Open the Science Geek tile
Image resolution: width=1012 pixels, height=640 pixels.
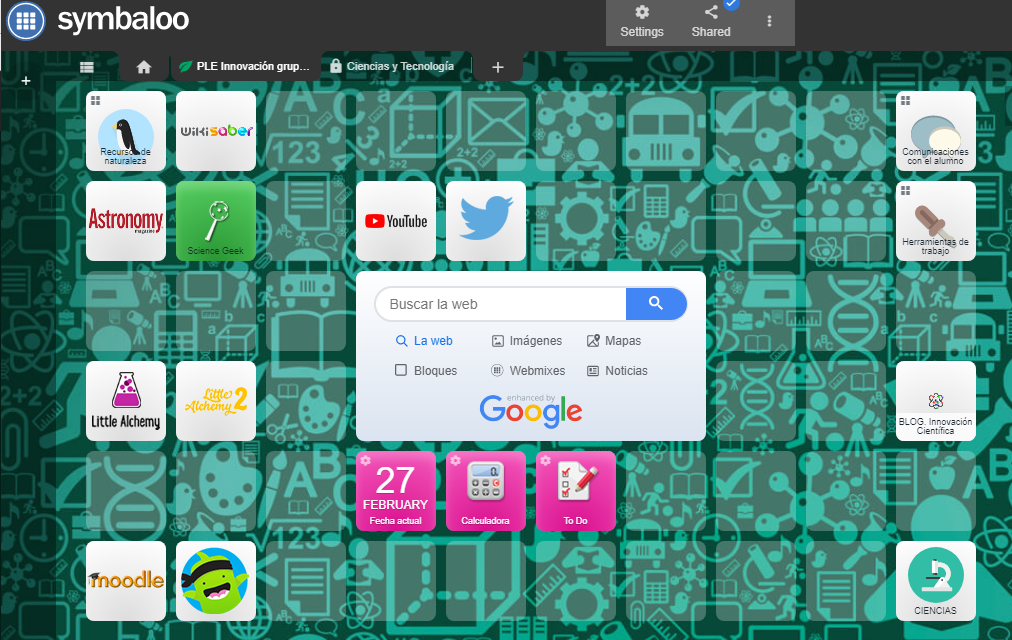(215, 220)
